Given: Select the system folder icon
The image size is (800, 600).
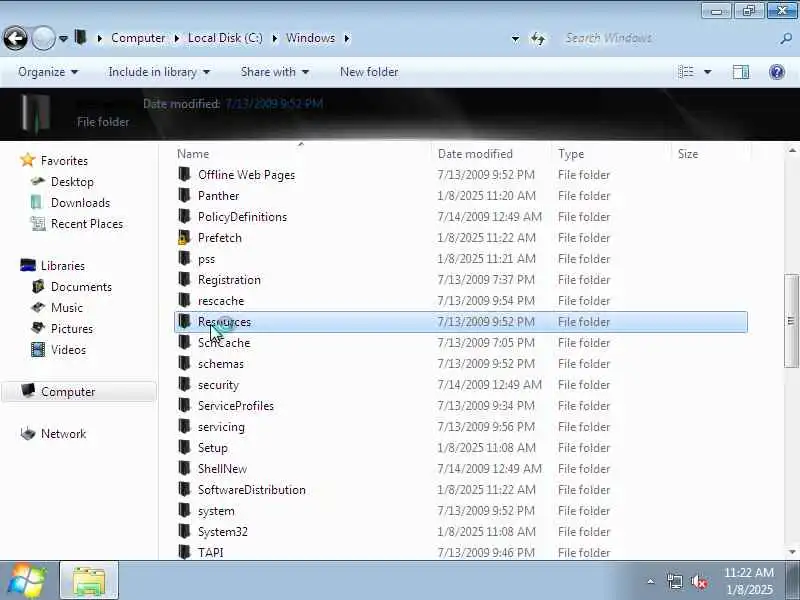Looking at the screenshot, I should point(184,510).
